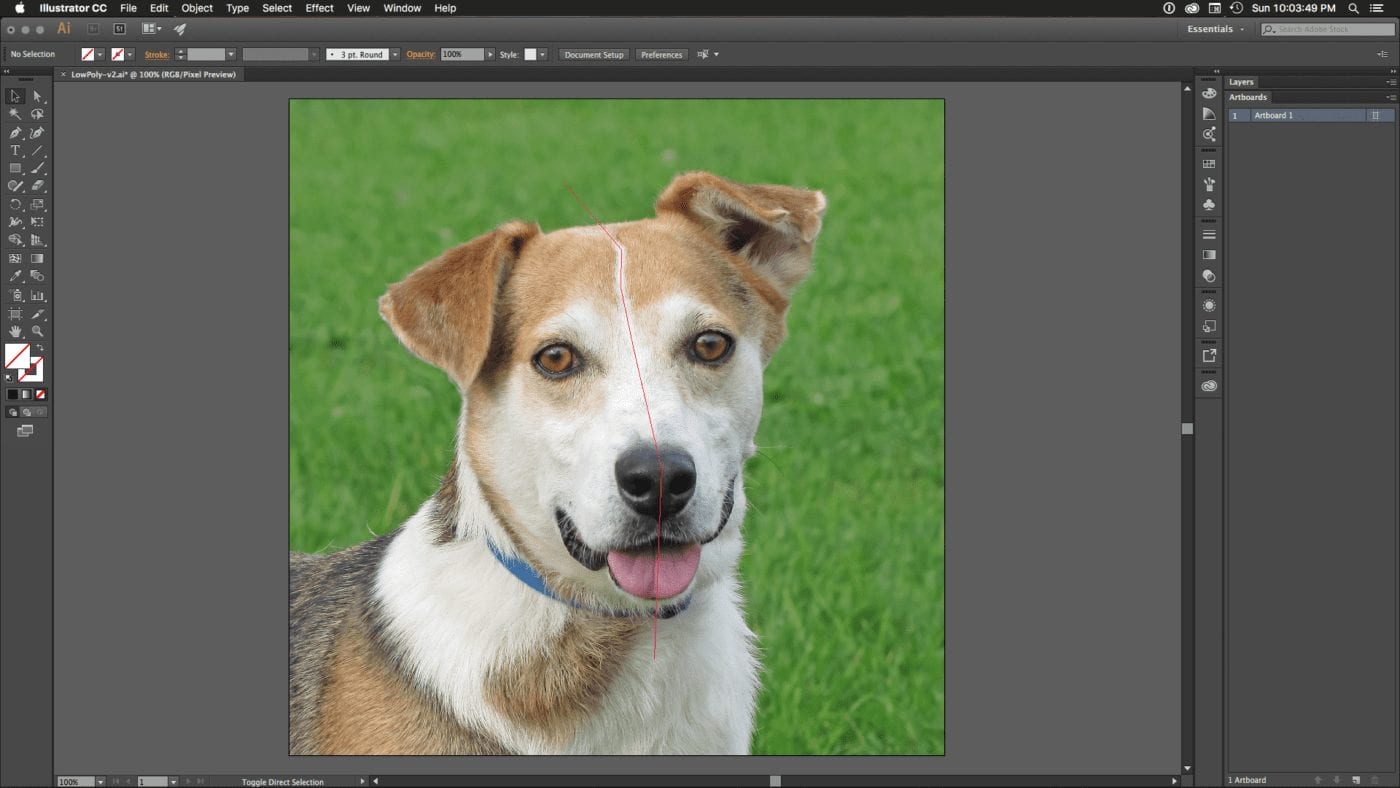Screen dimensions: 1400x788
Task: Pick the Type tool
Action: 15,151
